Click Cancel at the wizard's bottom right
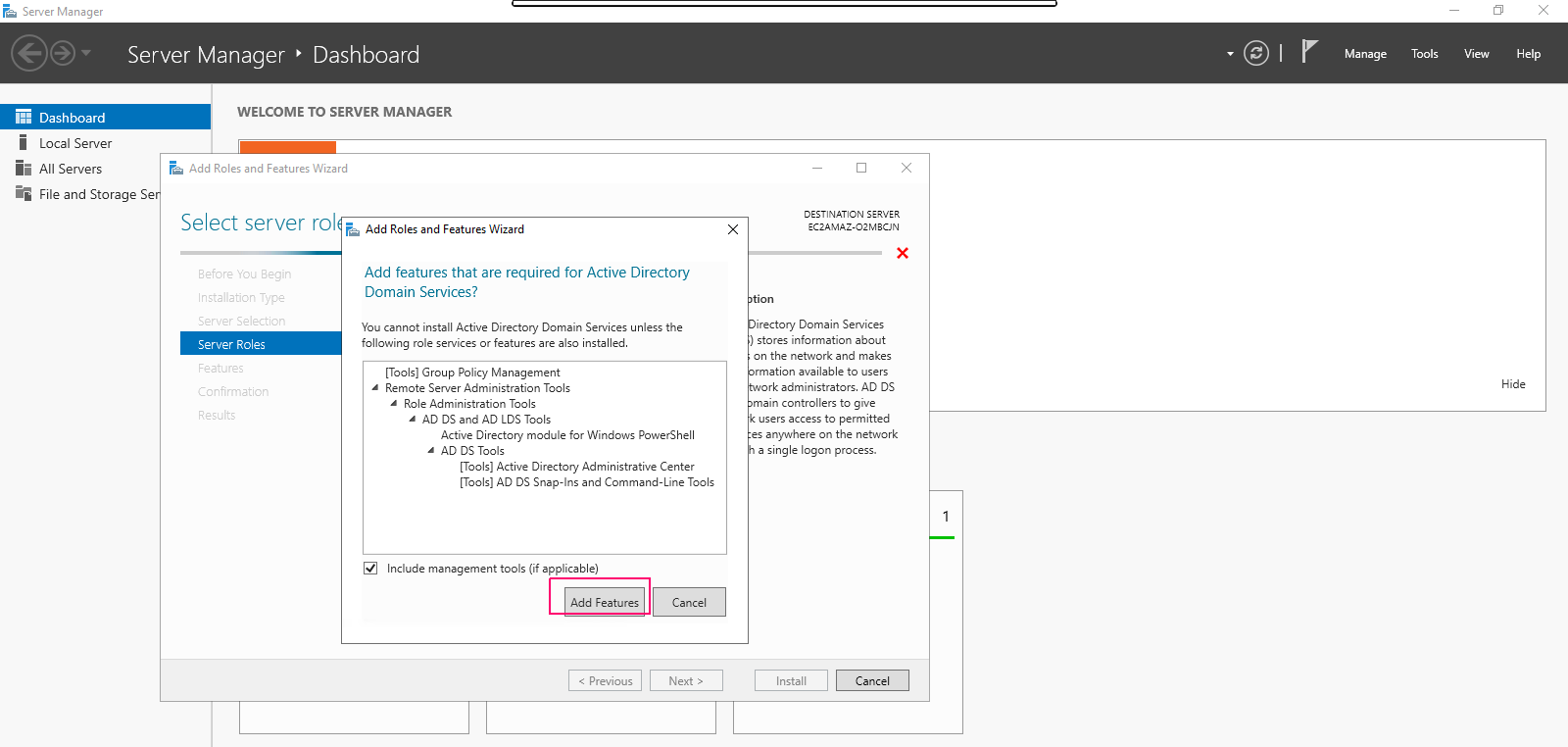The height and width of the screenshot is (747, 1568). (872, 680)
